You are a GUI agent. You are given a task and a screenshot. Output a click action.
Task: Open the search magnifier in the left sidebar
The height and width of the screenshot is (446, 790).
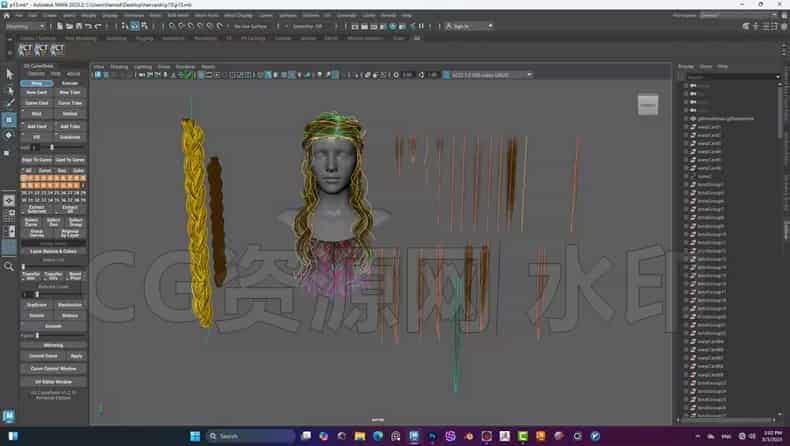[x=9, y=266]
